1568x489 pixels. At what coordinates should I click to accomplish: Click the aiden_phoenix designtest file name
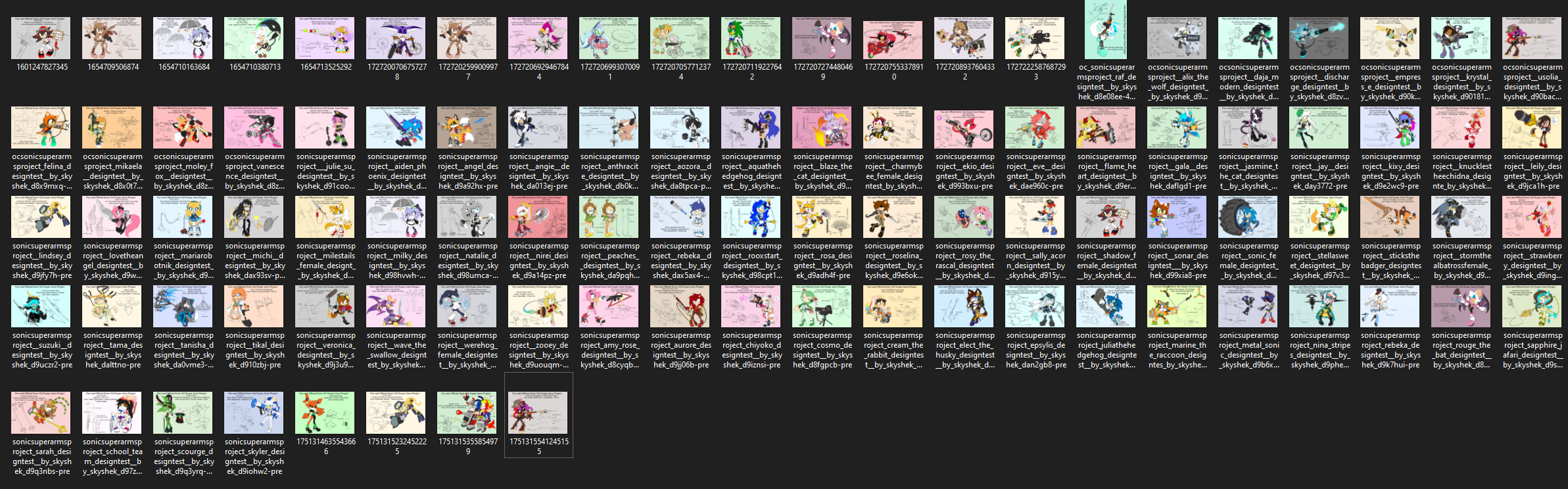point(397,171)
